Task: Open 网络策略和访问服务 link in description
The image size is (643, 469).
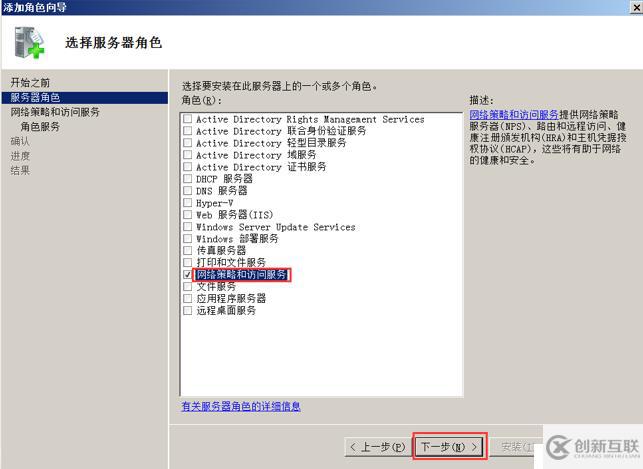Action: (514, 114)
